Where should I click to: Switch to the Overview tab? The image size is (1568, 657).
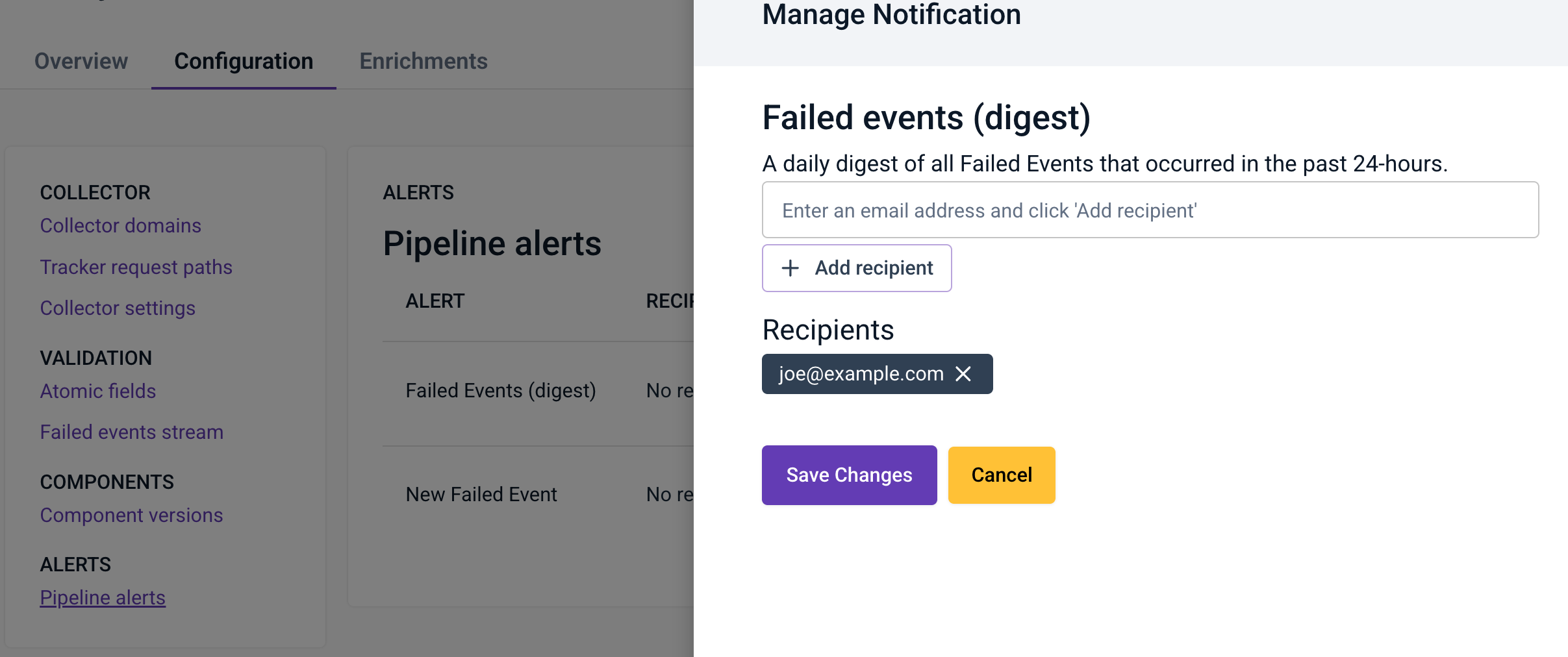coord(81,61)
